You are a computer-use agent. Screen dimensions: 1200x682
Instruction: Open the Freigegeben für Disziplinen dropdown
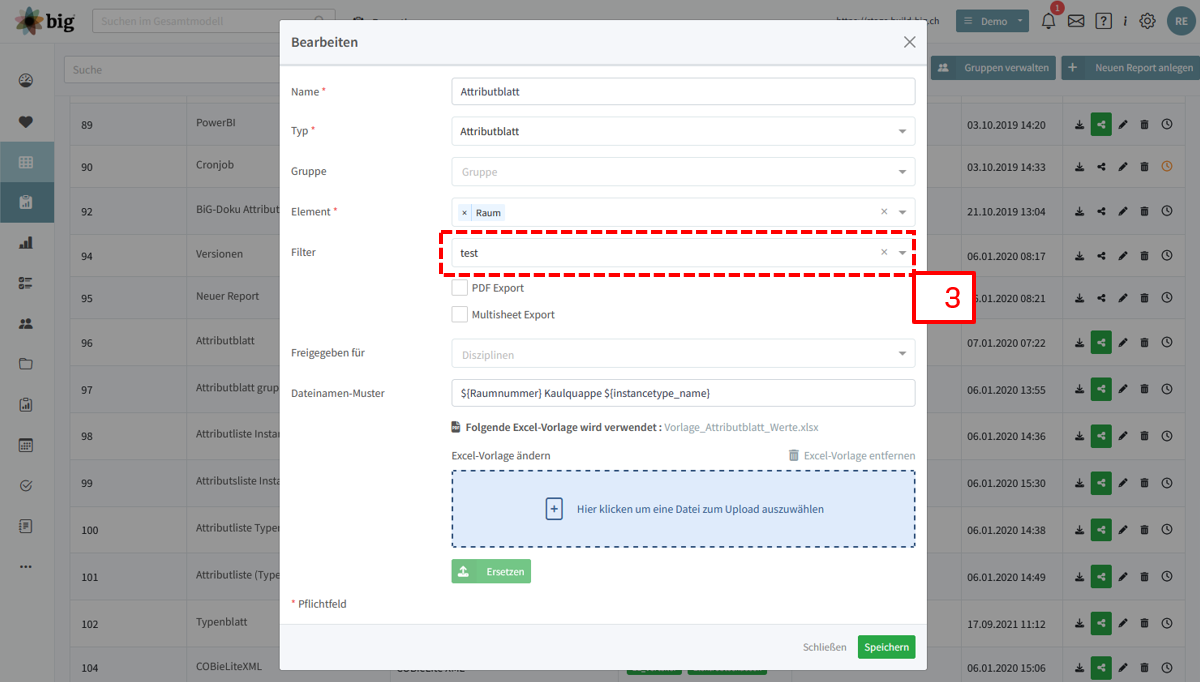683,354
